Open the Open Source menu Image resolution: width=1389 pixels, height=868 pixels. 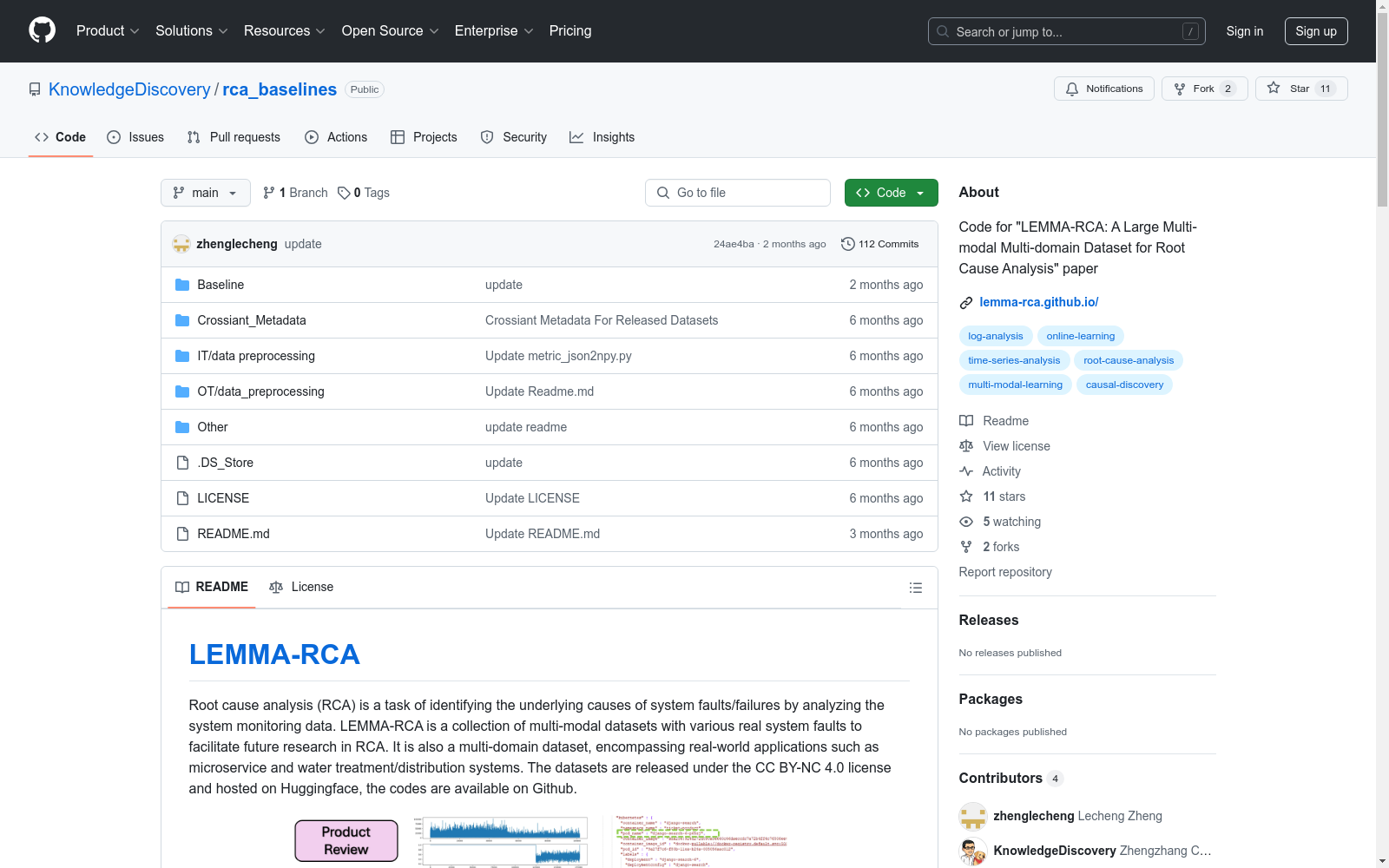click(391, 30)
